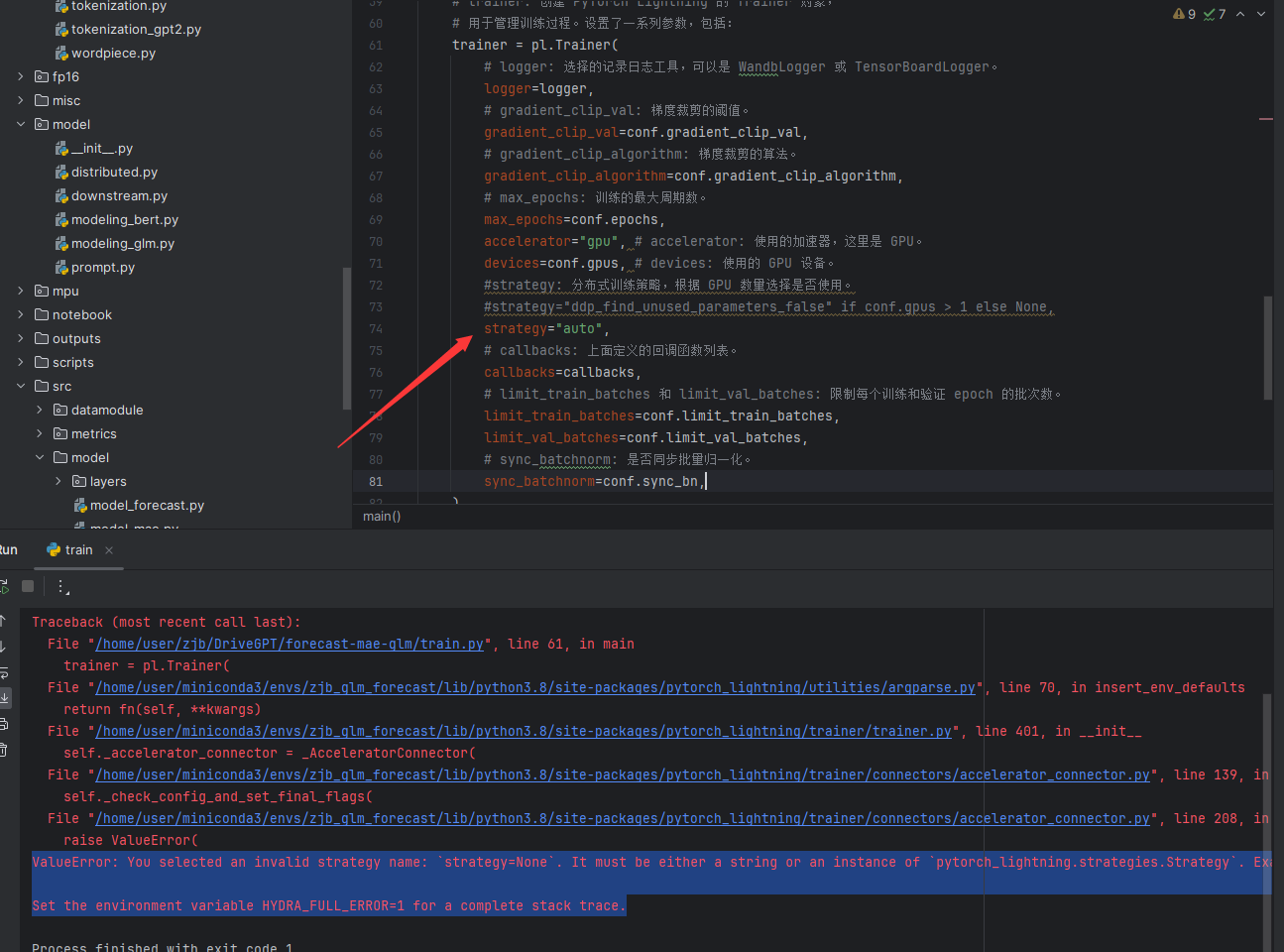Open downstream.py file
The height and width of the screenshot is (952, 1284).
119,195
